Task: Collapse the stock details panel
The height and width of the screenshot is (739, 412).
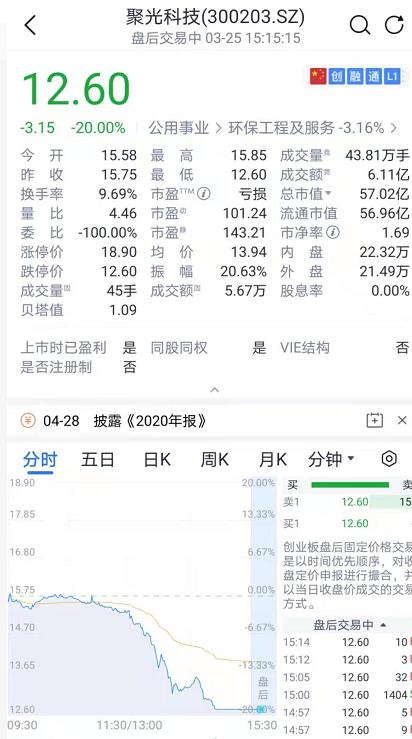Action: pos(214,390)
